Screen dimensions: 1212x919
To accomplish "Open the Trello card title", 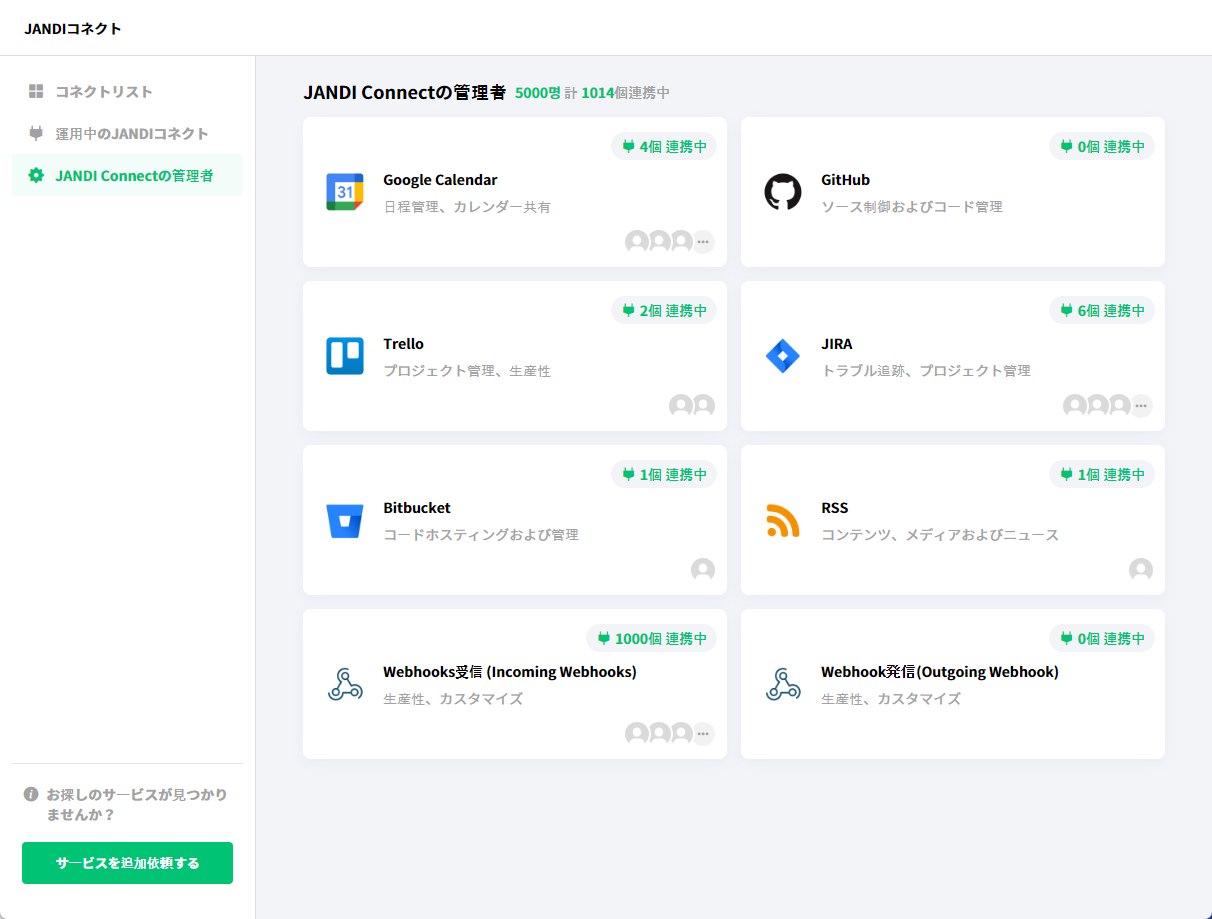I will pyautogui.click(x=403, y=344).
